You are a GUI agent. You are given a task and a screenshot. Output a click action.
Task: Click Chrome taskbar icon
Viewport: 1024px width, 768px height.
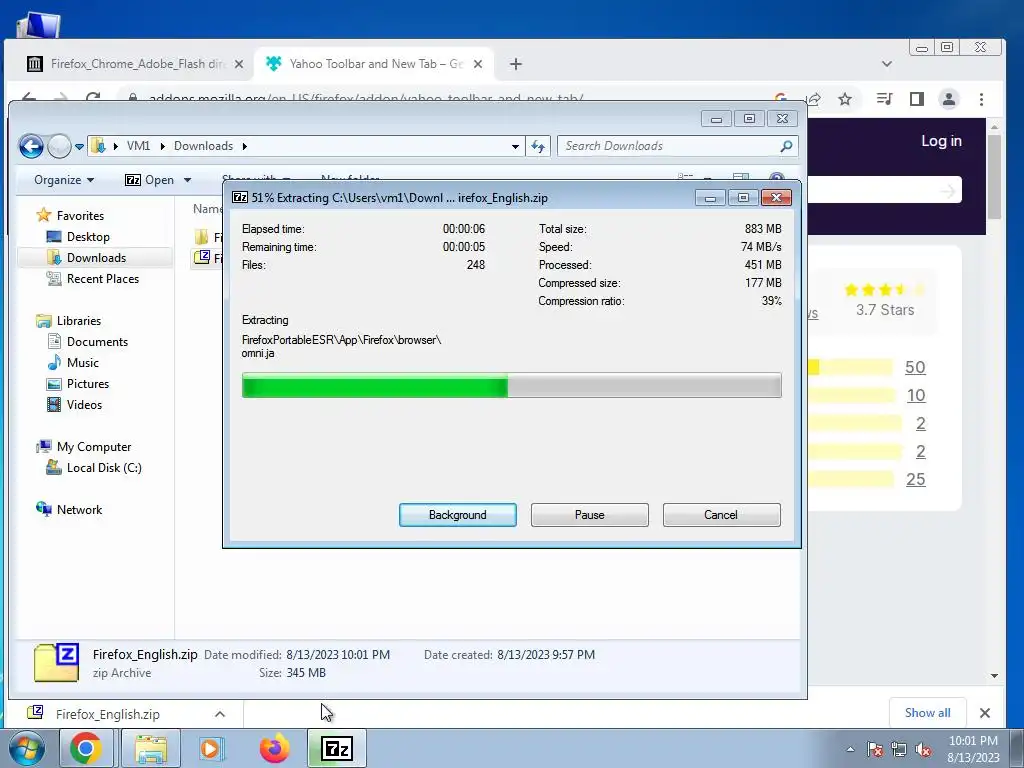pyautogui.click(x=86, y=748)
